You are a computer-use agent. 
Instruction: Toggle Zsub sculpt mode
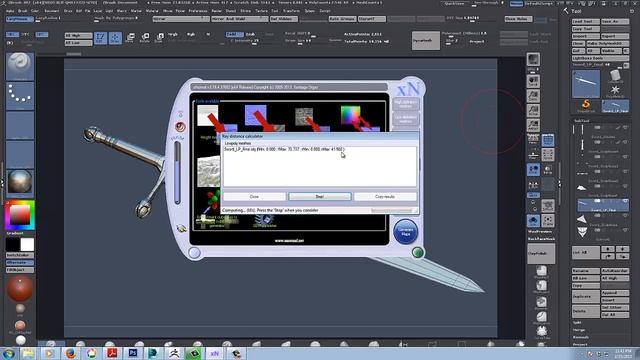tap(250, 34)
